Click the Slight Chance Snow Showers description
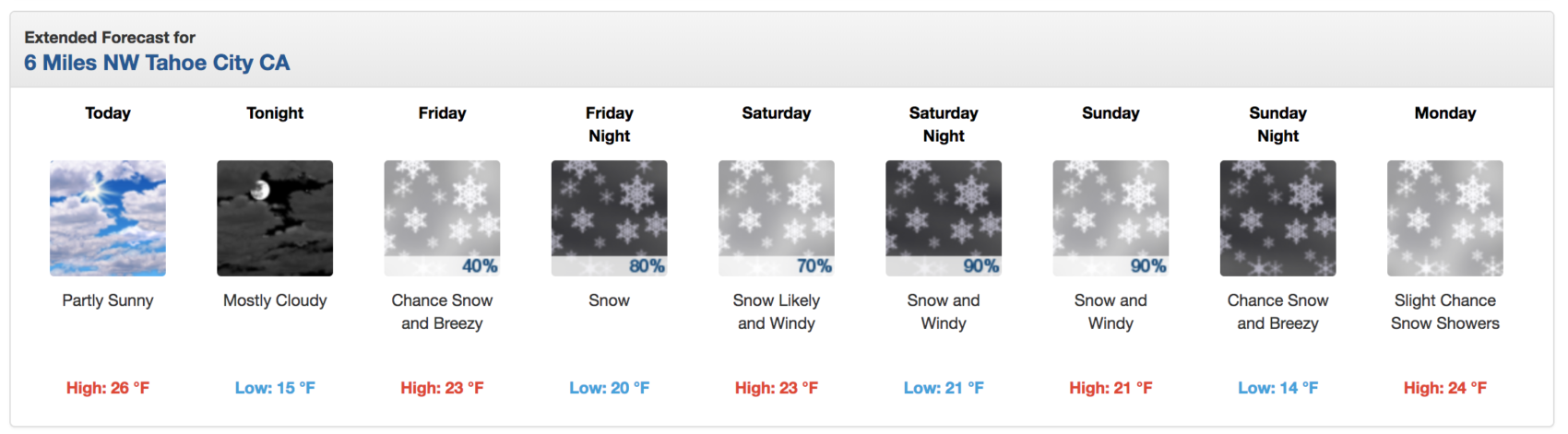The image size is (1568, 434). (x=1445, y=311)
